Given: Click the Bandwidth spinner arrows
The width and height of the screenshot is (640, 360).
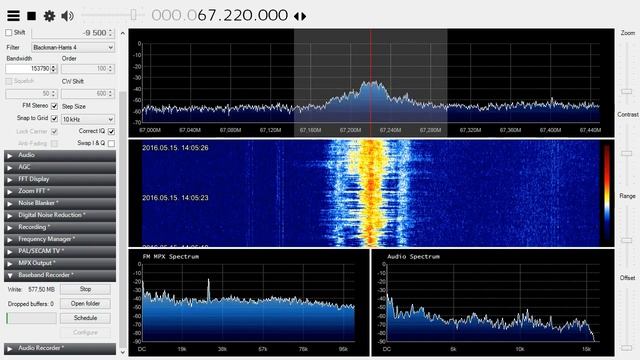Looking at the screenshot, I should 53,69.
